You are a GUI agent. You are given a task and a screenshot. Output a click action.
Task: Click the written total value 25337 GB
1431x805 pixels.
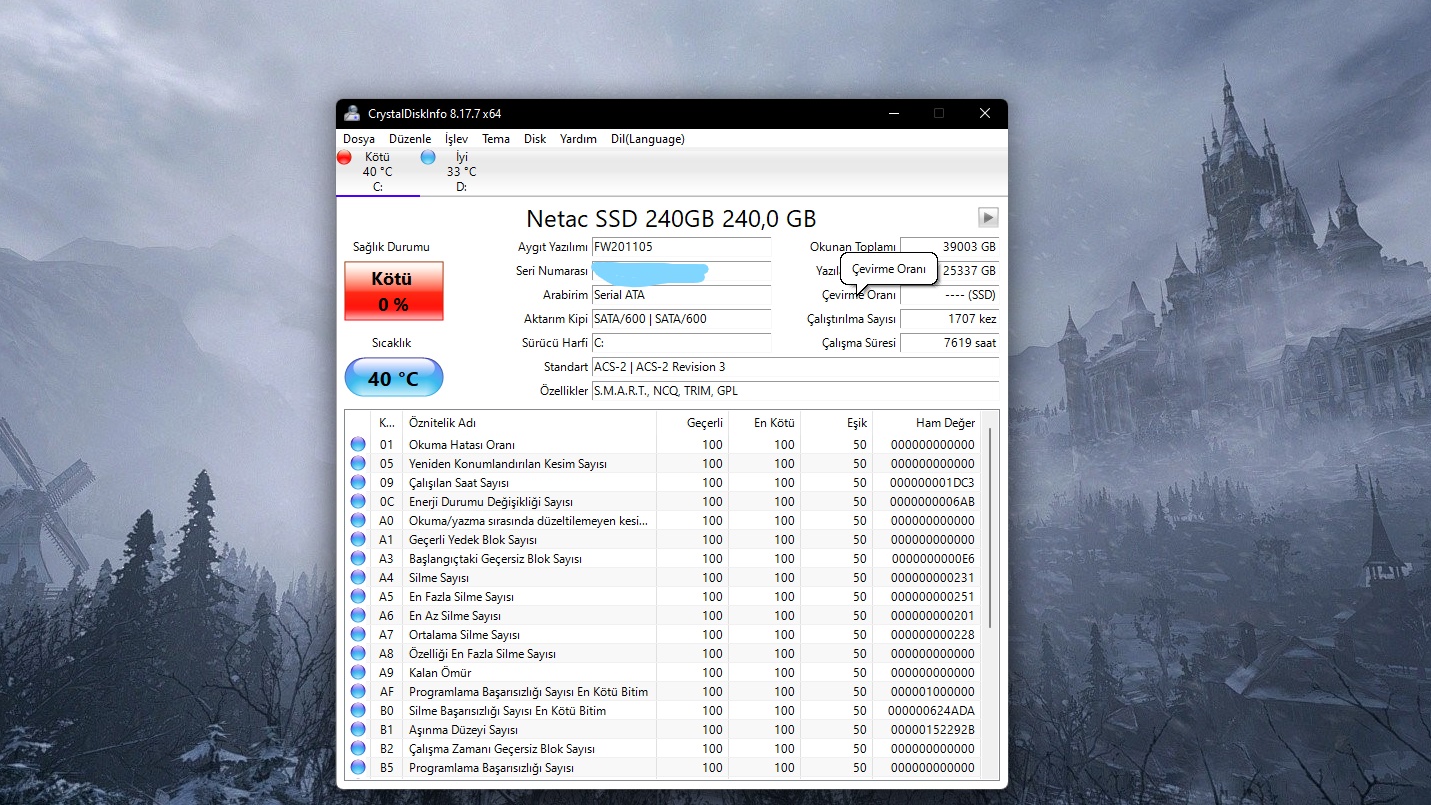point(968,271)
